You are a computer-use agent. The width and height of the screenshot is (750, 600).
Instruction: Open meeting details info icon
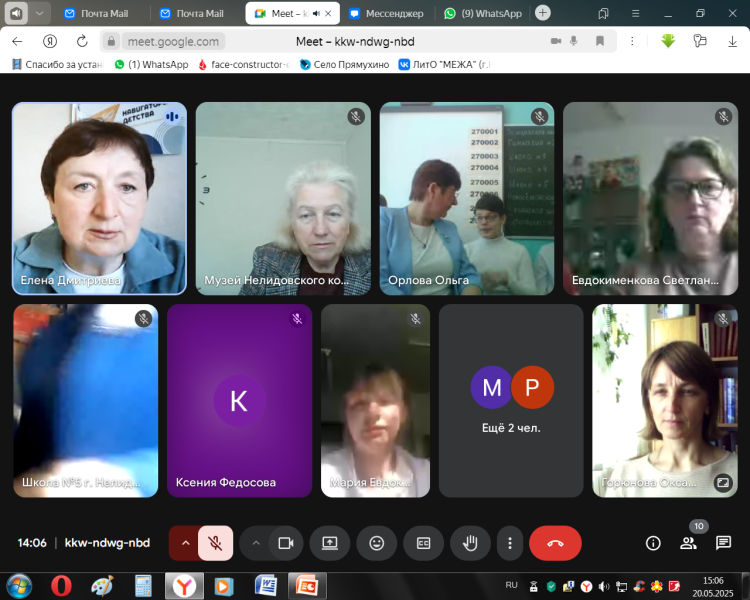[x=653, y=543]
